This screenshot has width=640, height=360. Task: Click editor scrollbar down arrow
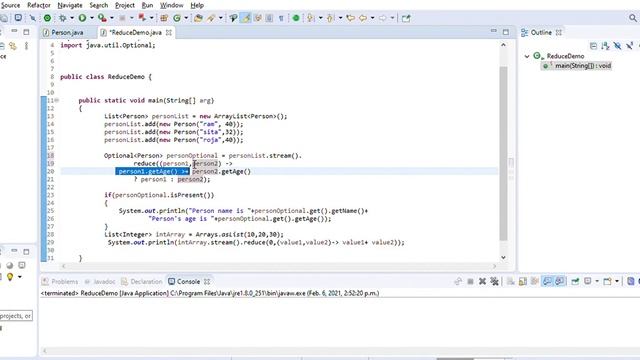[x=504, y=257]
